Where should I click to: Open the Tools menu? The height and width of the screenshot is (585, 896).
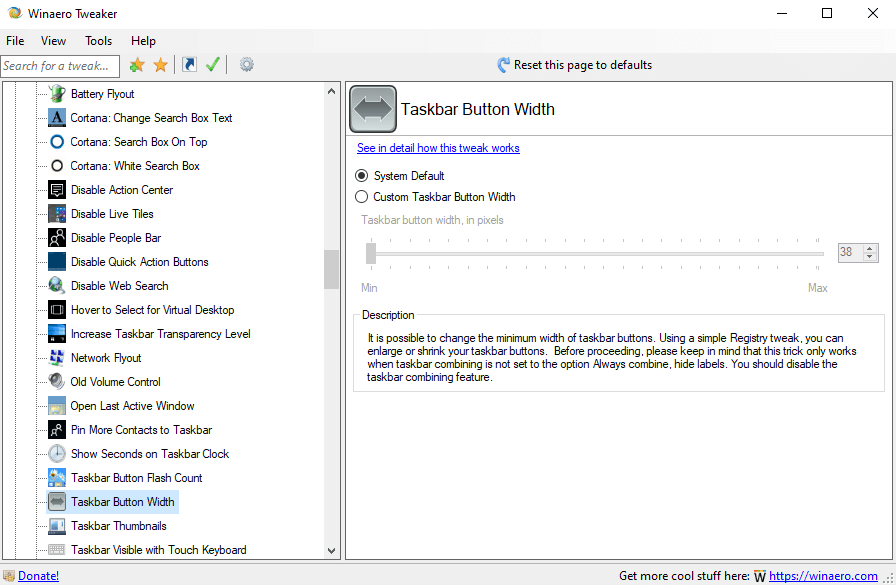[98, 41]
